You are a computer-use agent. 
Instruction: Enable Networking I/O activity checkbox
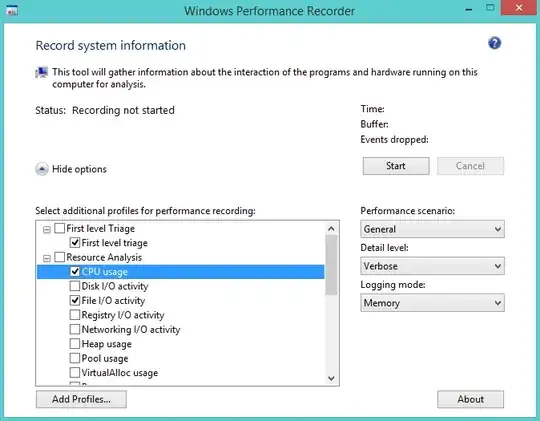(x=75, y=329)
